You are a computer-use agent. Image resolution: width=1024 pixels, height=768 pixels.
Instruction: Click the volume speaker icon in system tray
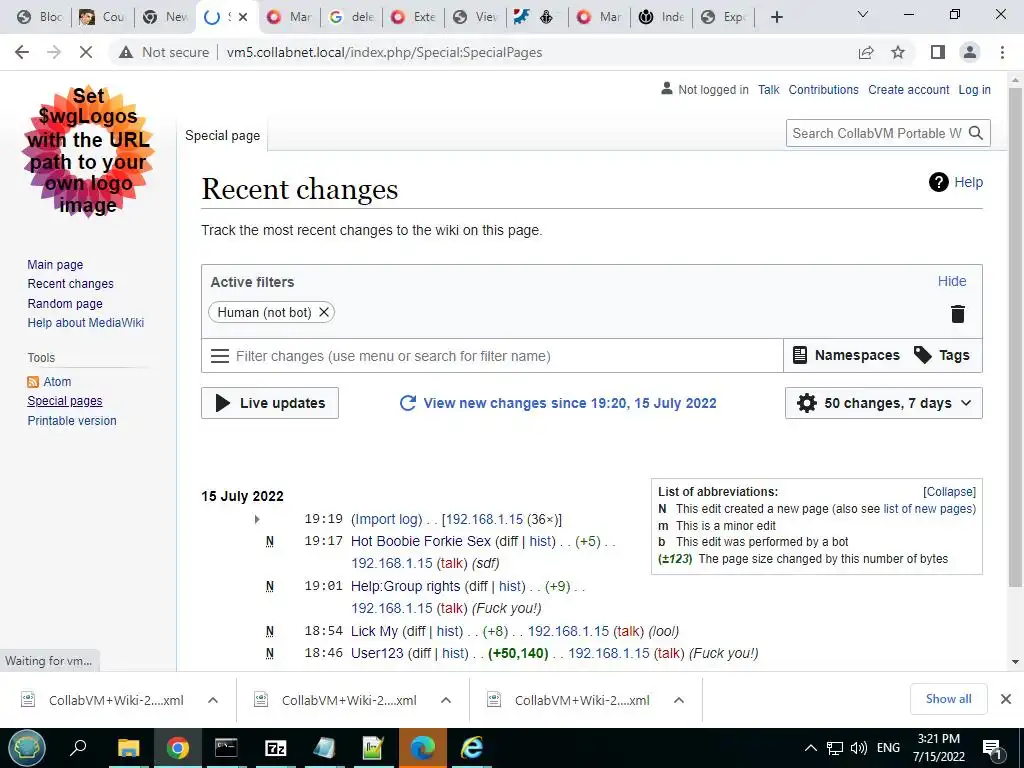858,748
